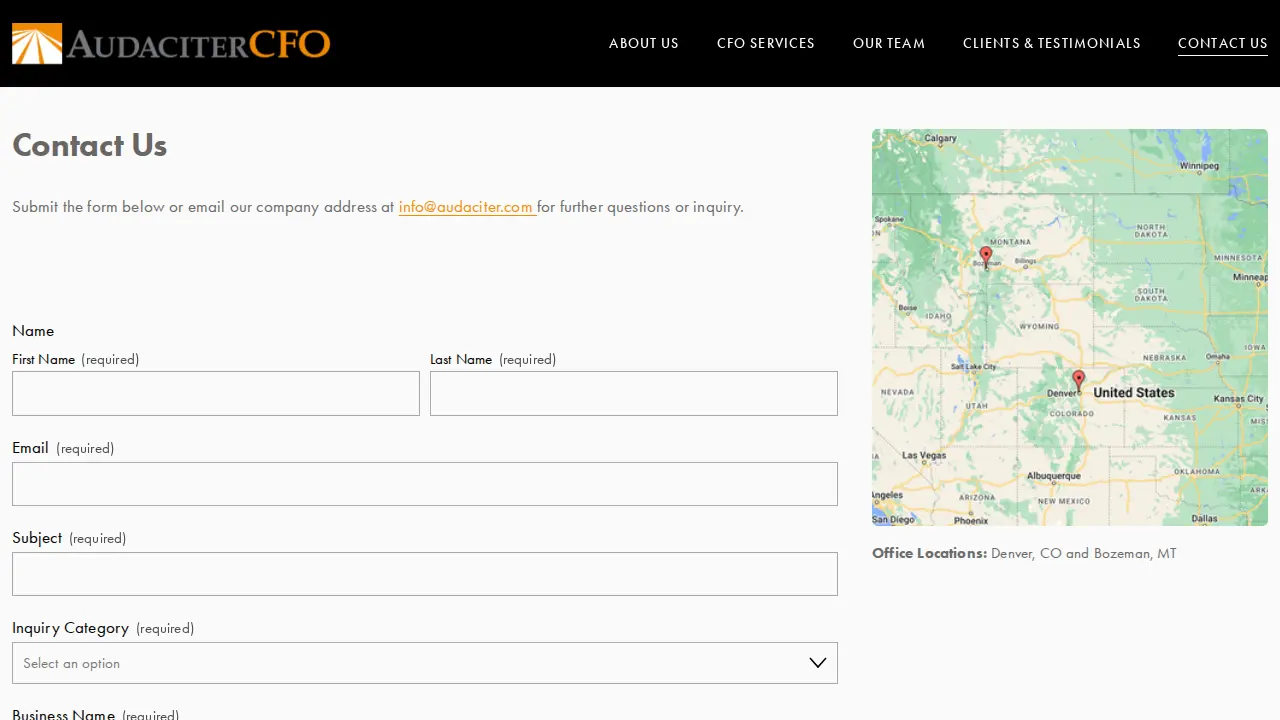Click the Inquiry Category field label
The height and width of the screenshot is (720, 1280).
pos(70,628)
